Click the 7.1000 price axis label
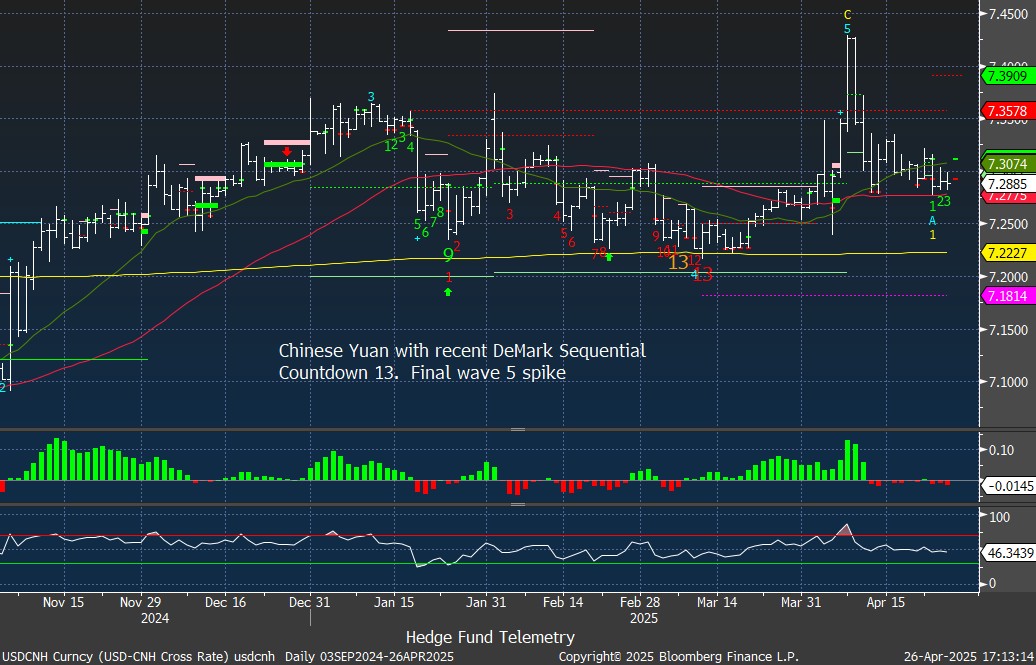This screenshot has width=1036, height=665. click(x=1008, y=382)
